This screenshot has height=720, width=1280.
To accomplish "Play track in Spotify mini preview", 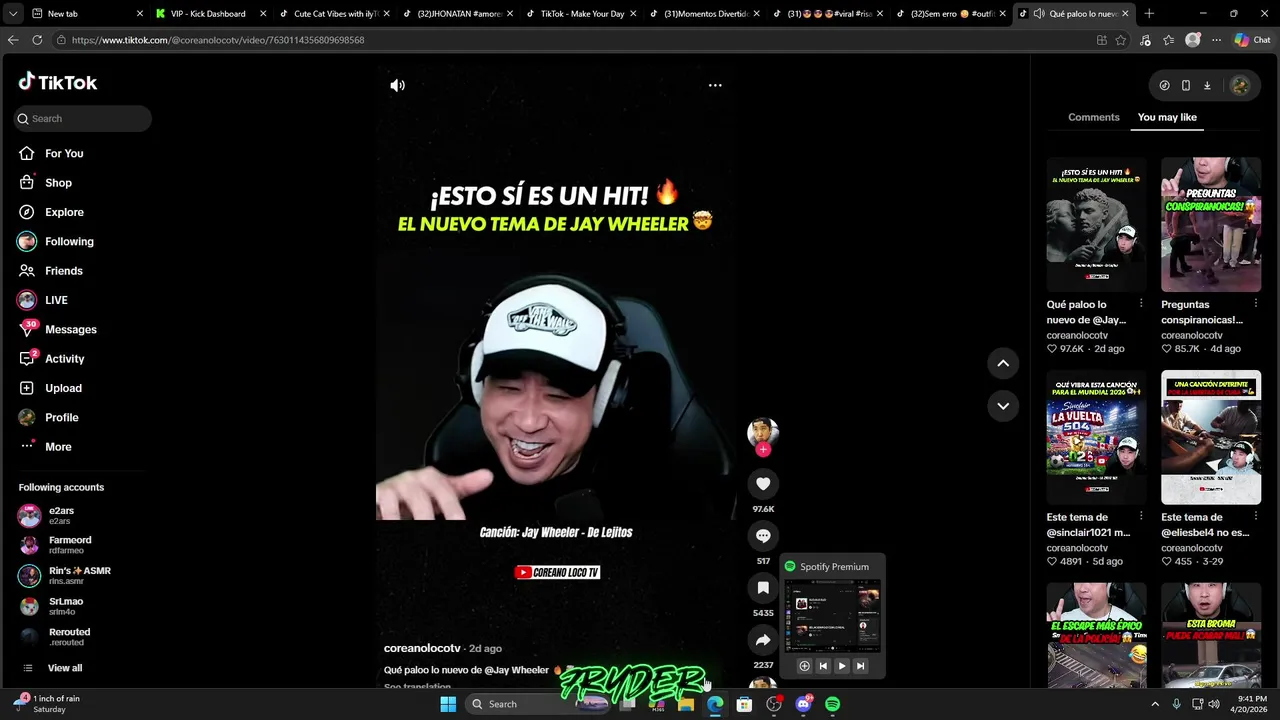I will [x=841, y=666].
